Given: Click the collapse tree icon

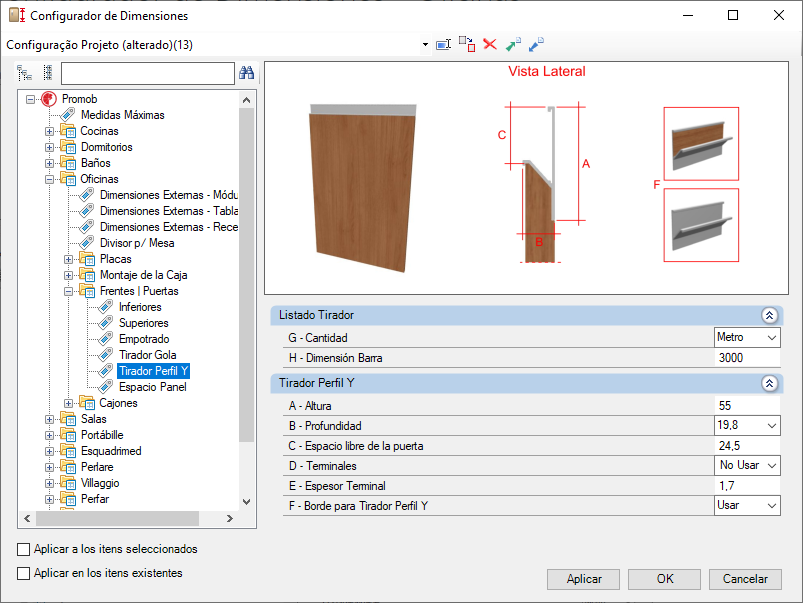Looking at the screenshot, I should 48,73.
